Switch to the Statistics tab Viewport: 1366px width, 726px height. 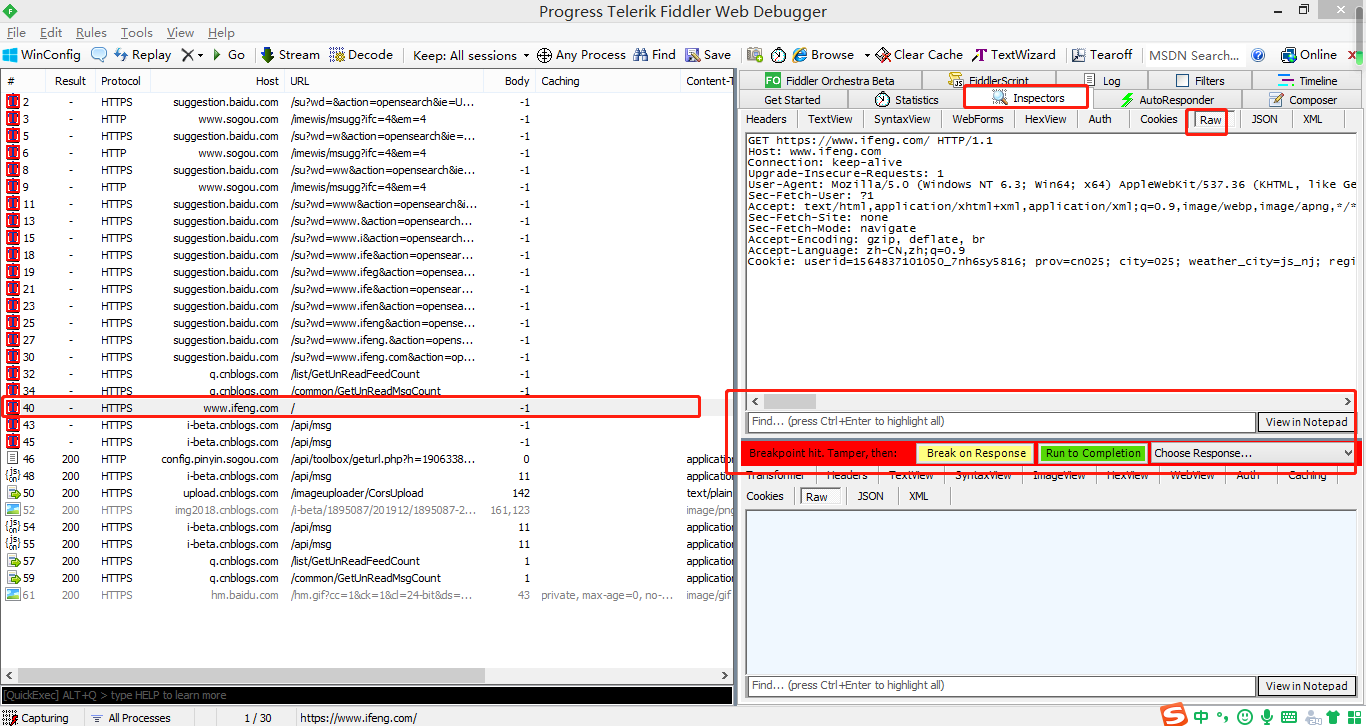(906, 100)
